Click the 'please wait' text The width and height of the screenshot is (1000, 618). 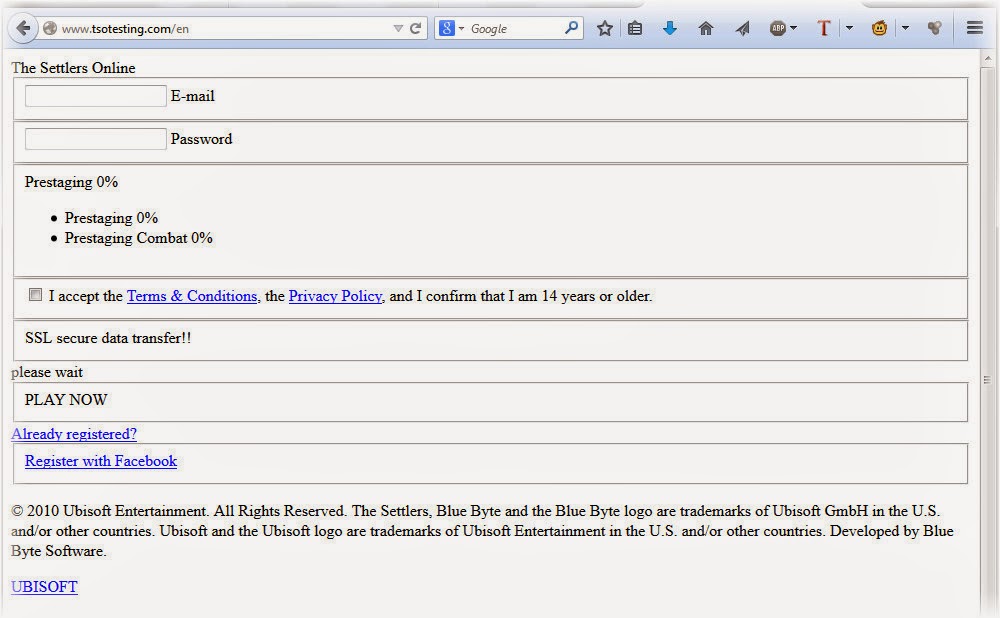click(47, 372)
